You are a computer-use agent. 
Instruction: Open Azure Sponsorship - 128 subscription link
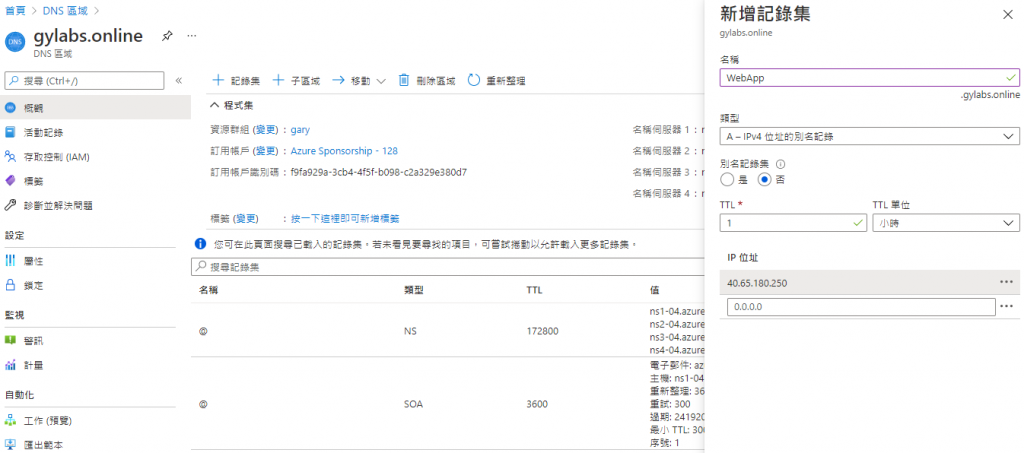[344, 151]
